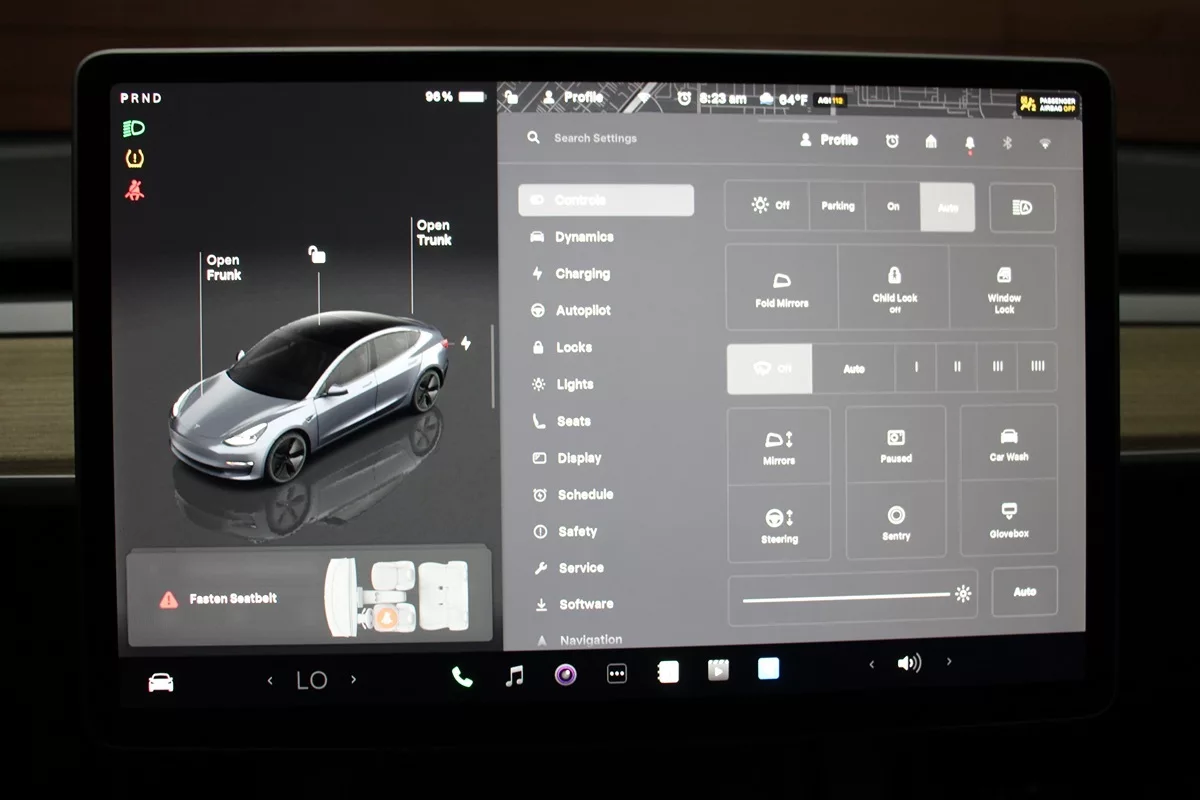The image size is (1200, 800).
Task: Toggle Child Lock
Action: 894,288
